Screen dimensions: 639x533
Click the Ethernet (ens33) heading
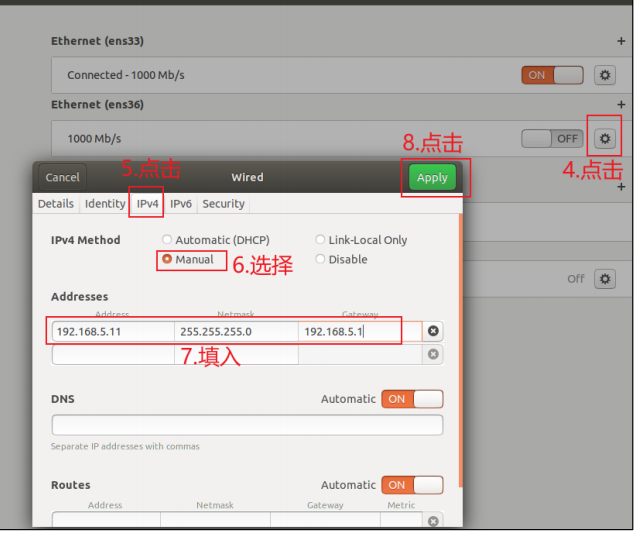pos(97,41)
